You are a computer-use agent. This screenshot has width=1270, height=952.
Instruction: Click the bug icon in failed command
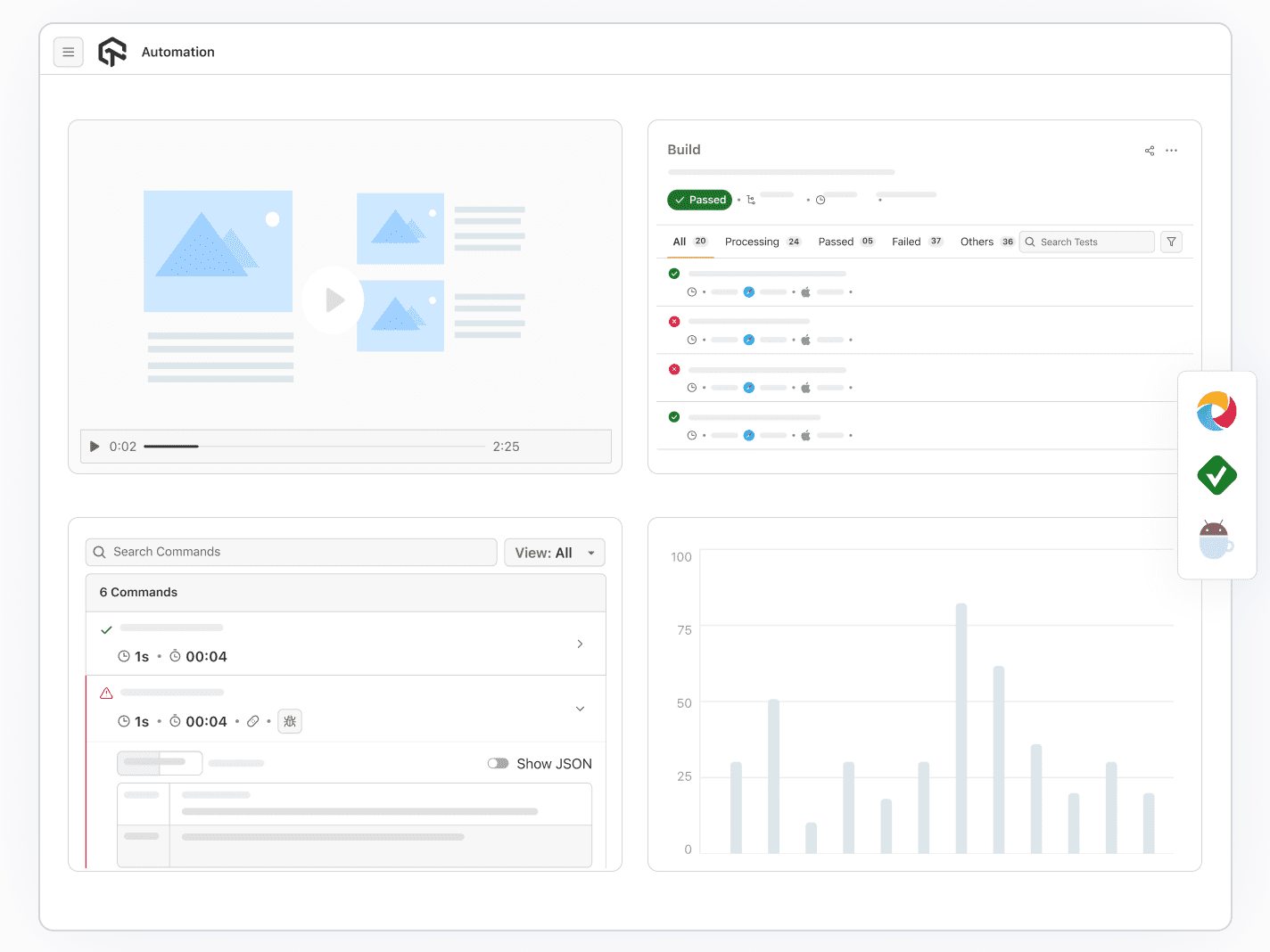click(290, 721)
